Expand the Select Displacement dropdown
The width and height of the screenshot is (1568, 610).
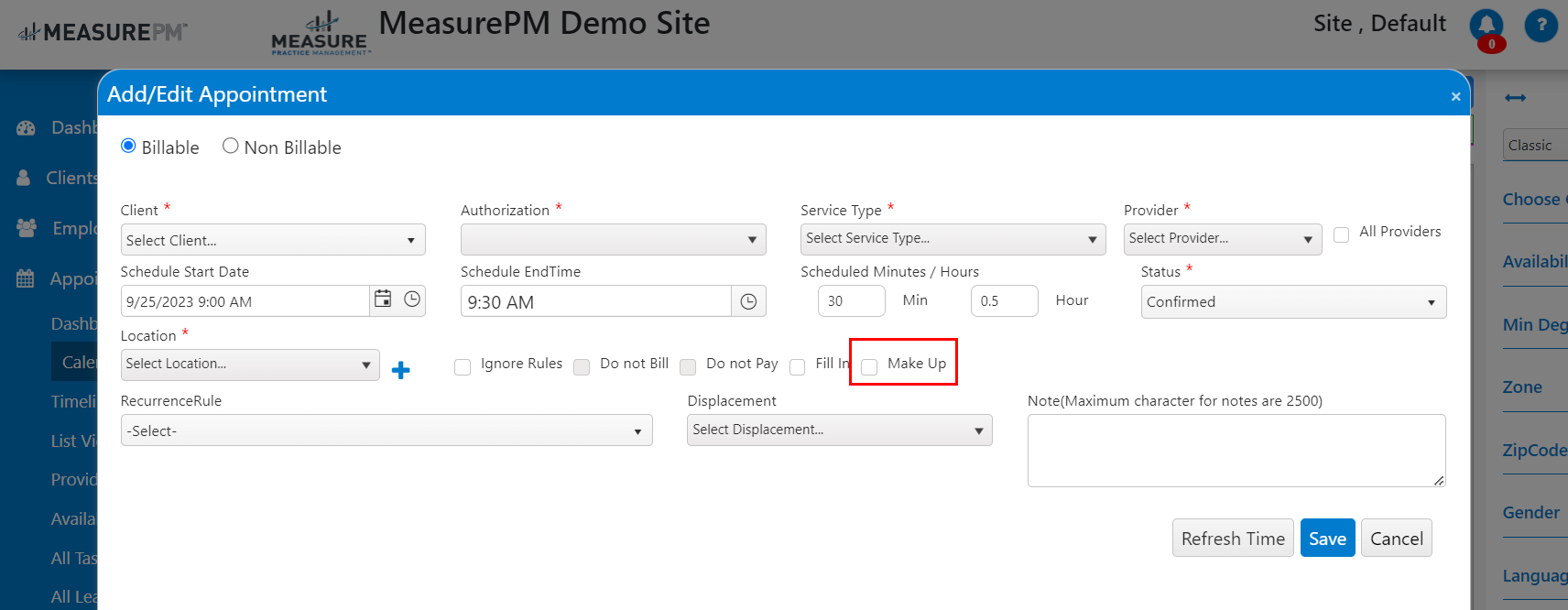[x=840, y=430]
